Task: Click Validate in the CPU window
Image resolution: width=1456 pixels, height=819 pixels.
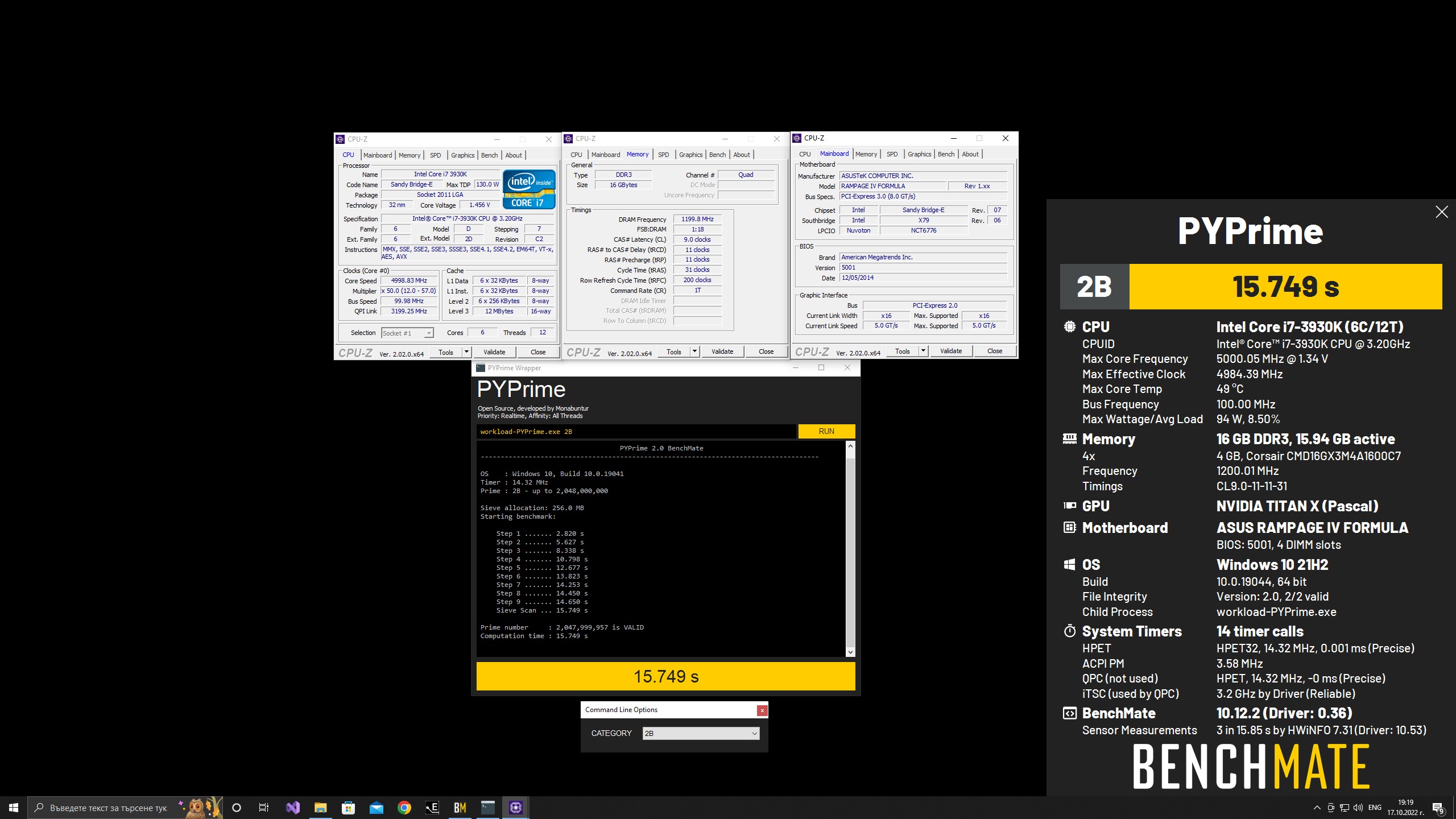Action: point(494,352)
